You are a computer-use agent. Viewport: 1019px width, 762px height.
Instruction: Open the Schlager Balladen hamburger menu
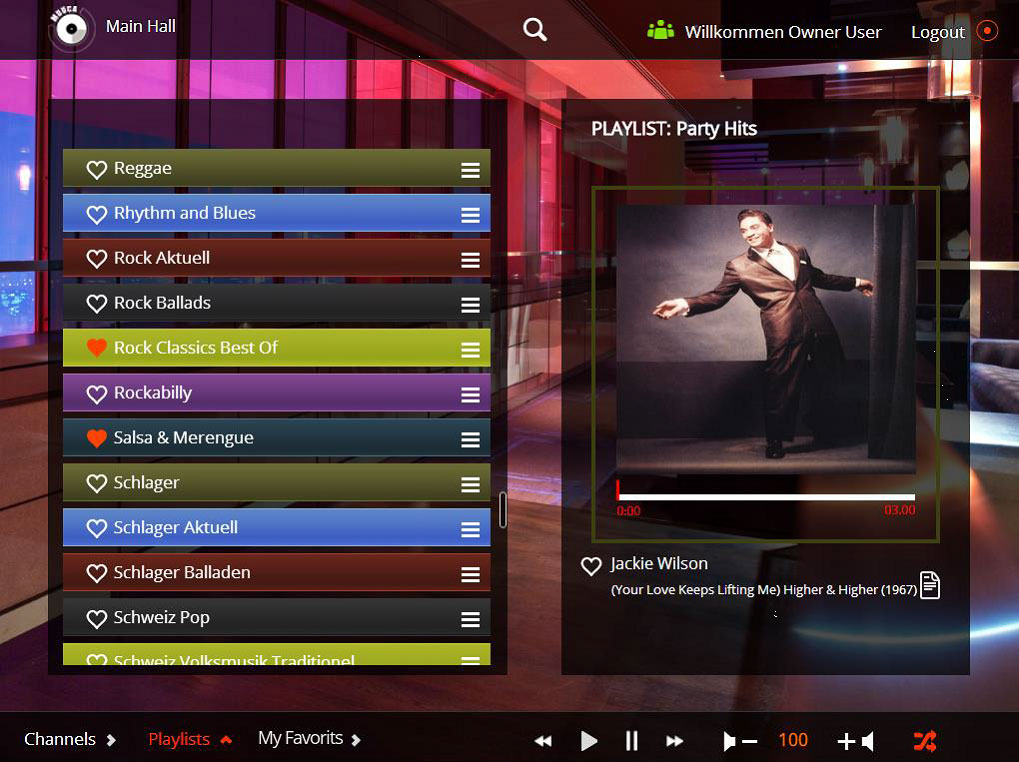click(x=471, y=574)
